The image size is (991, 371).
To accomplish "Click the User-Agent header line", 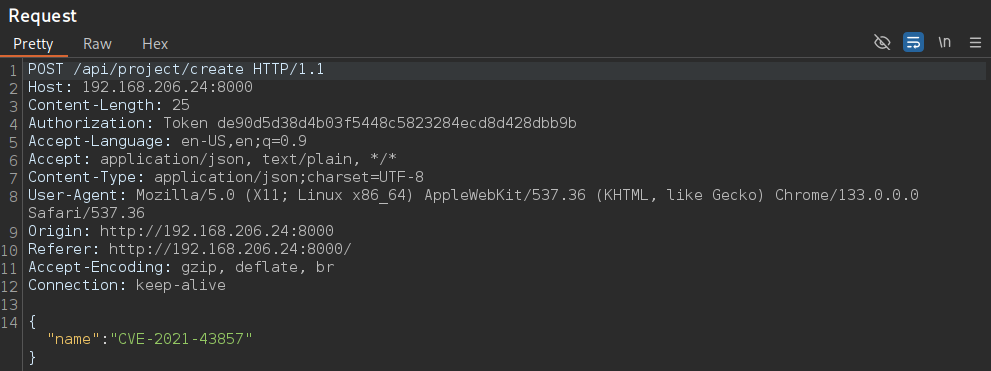I will point(473,204).
